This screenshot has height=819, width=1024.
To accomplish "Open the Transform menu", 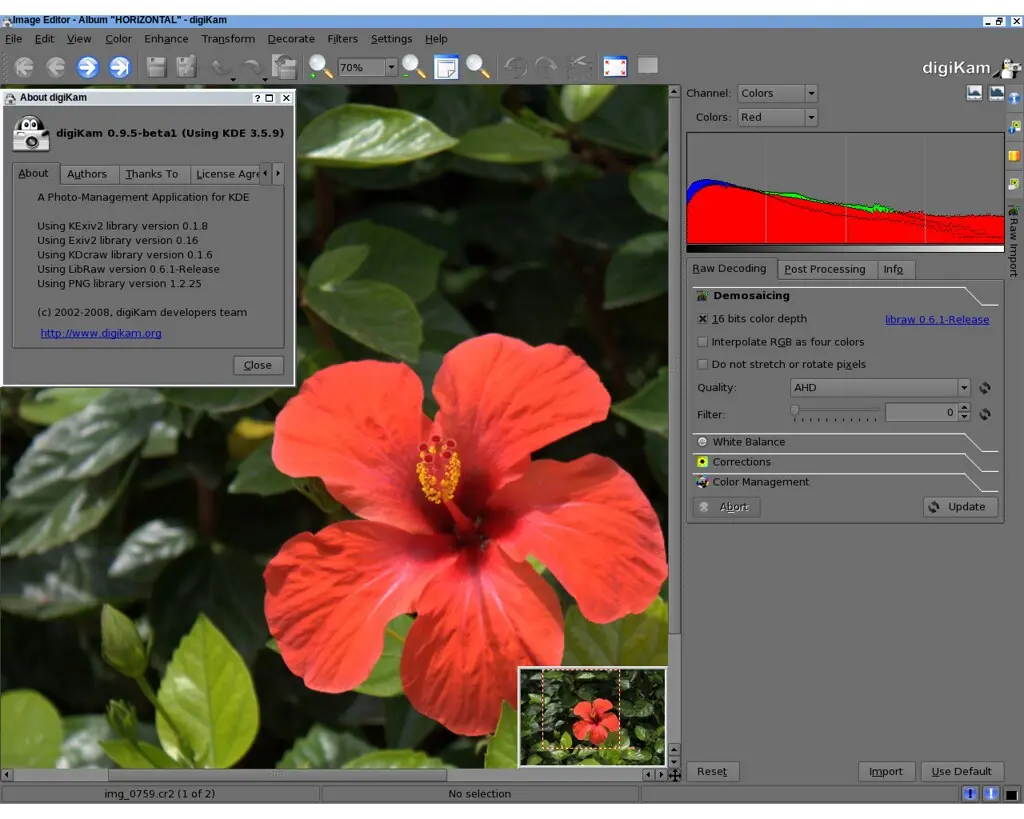I will pyautogui.click(x=228, y=39).
